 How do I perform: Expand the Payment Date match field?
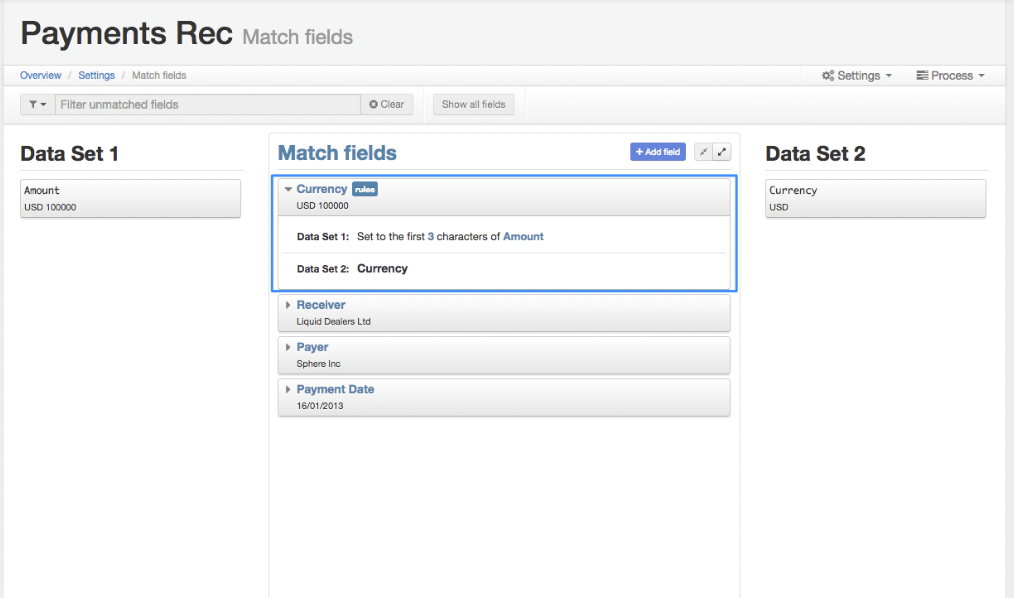click(288, 389)
